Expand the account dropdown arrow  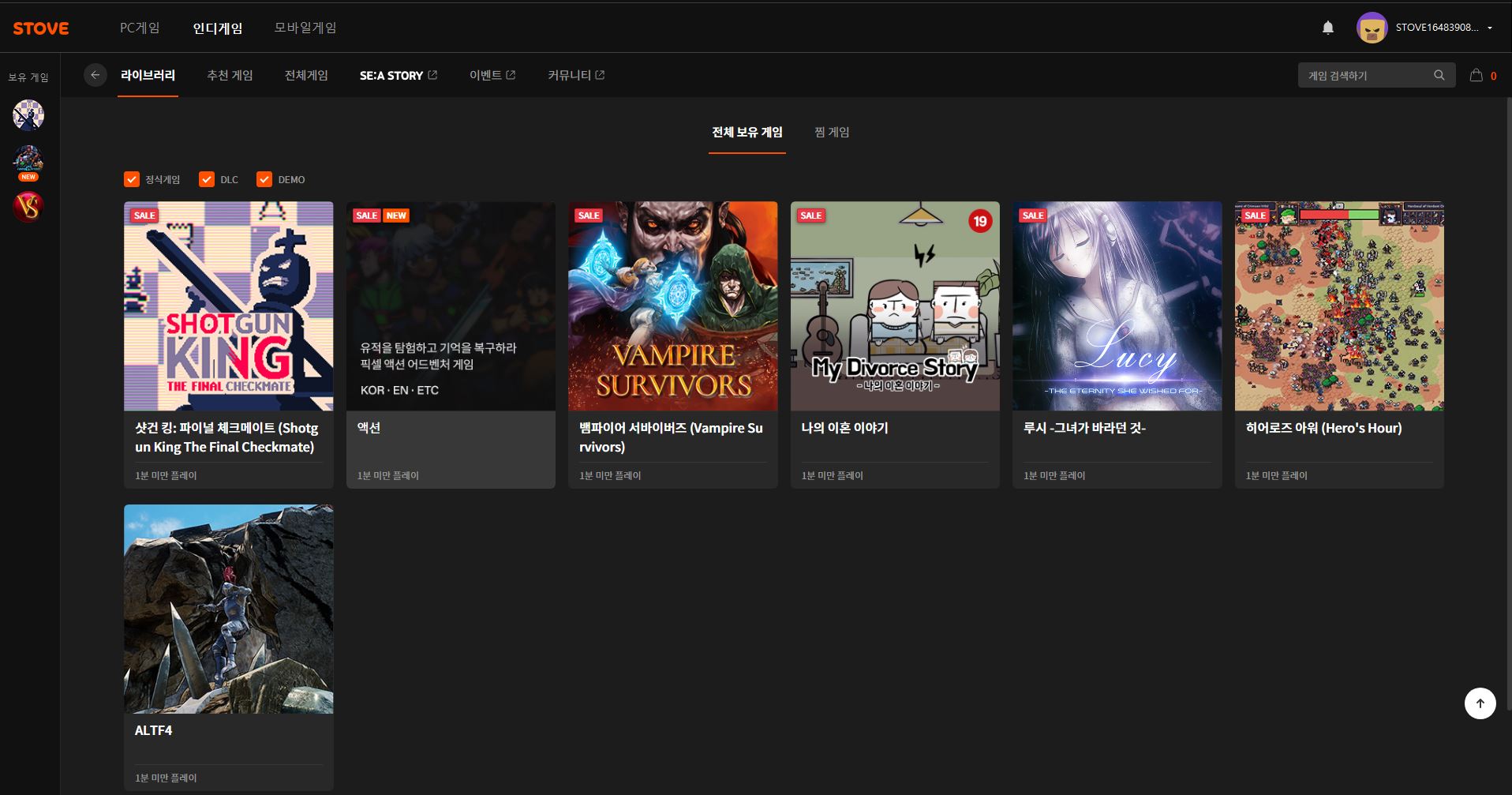[1490, 28]
